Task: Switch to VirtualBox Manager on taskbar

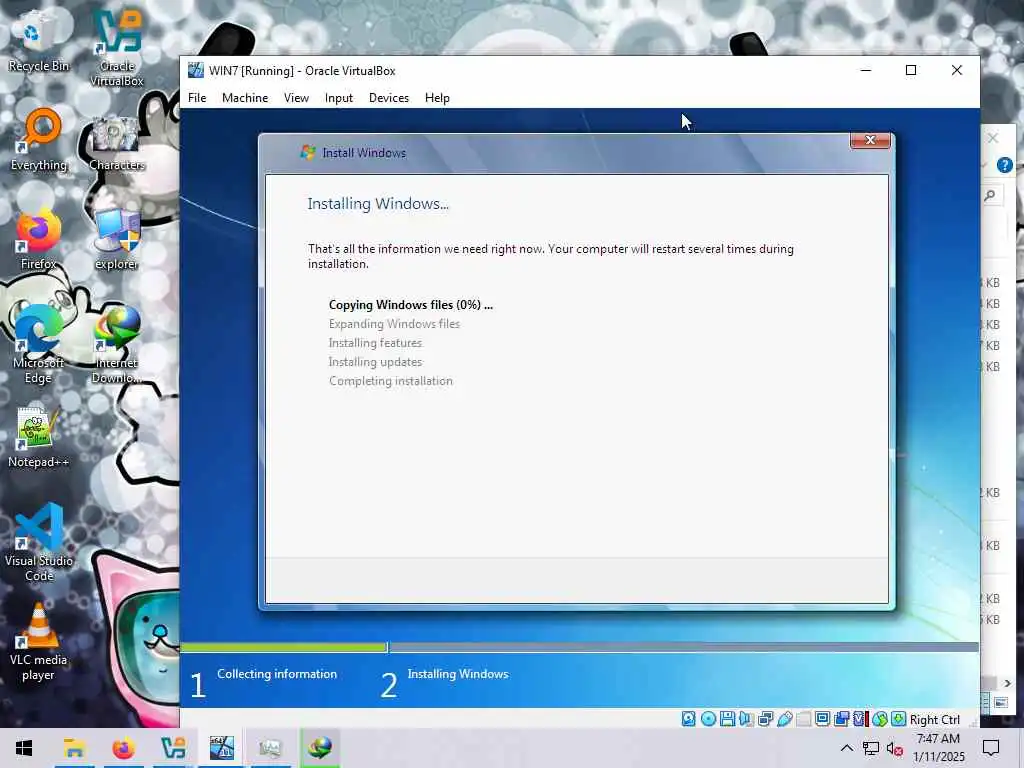Action: tap(173, 748)
